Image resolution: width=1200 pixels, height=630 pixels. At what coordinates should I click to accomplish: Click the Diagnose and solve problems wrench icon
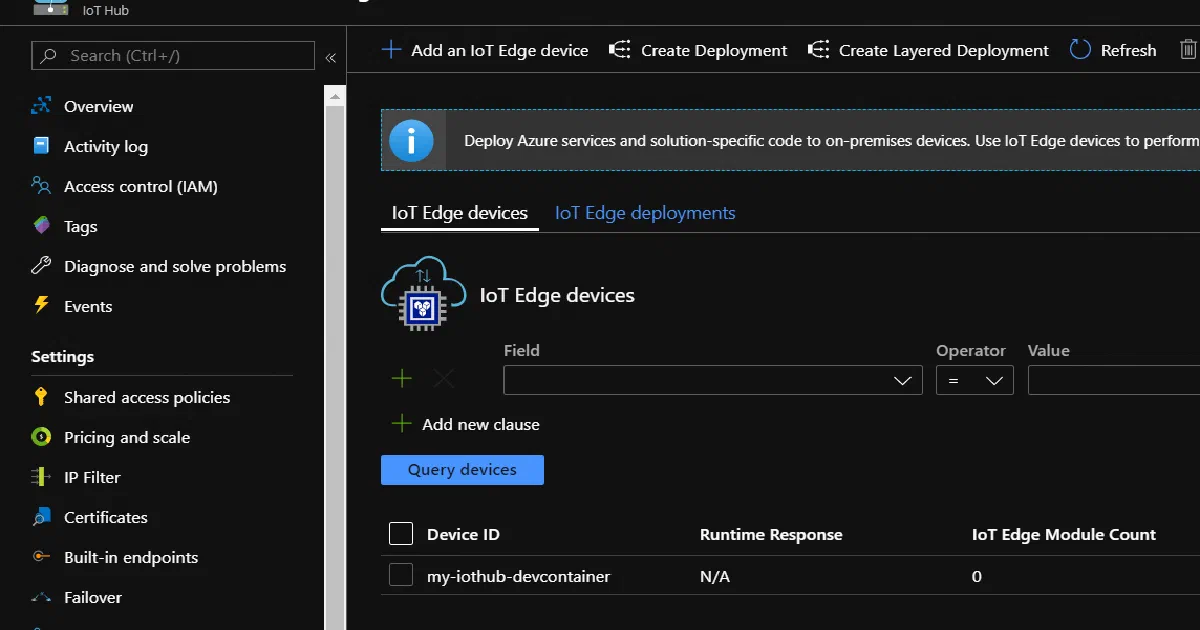pos(41,266)
